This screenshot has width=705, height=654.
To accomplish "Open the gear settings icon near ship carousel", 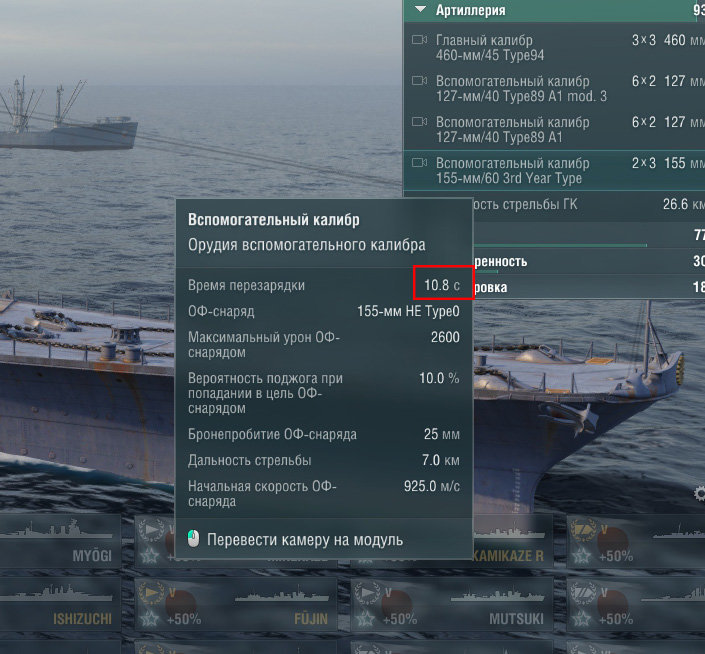I will [x=699, y=494].
